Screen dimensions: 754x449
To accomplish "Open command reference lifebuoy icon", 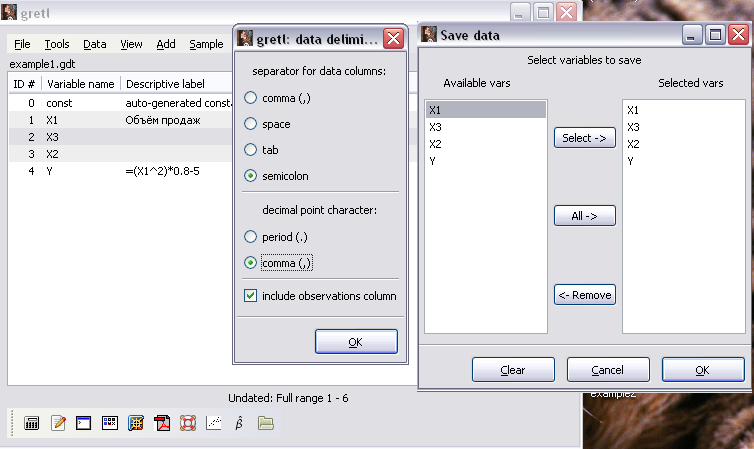I will click(188, 424).
